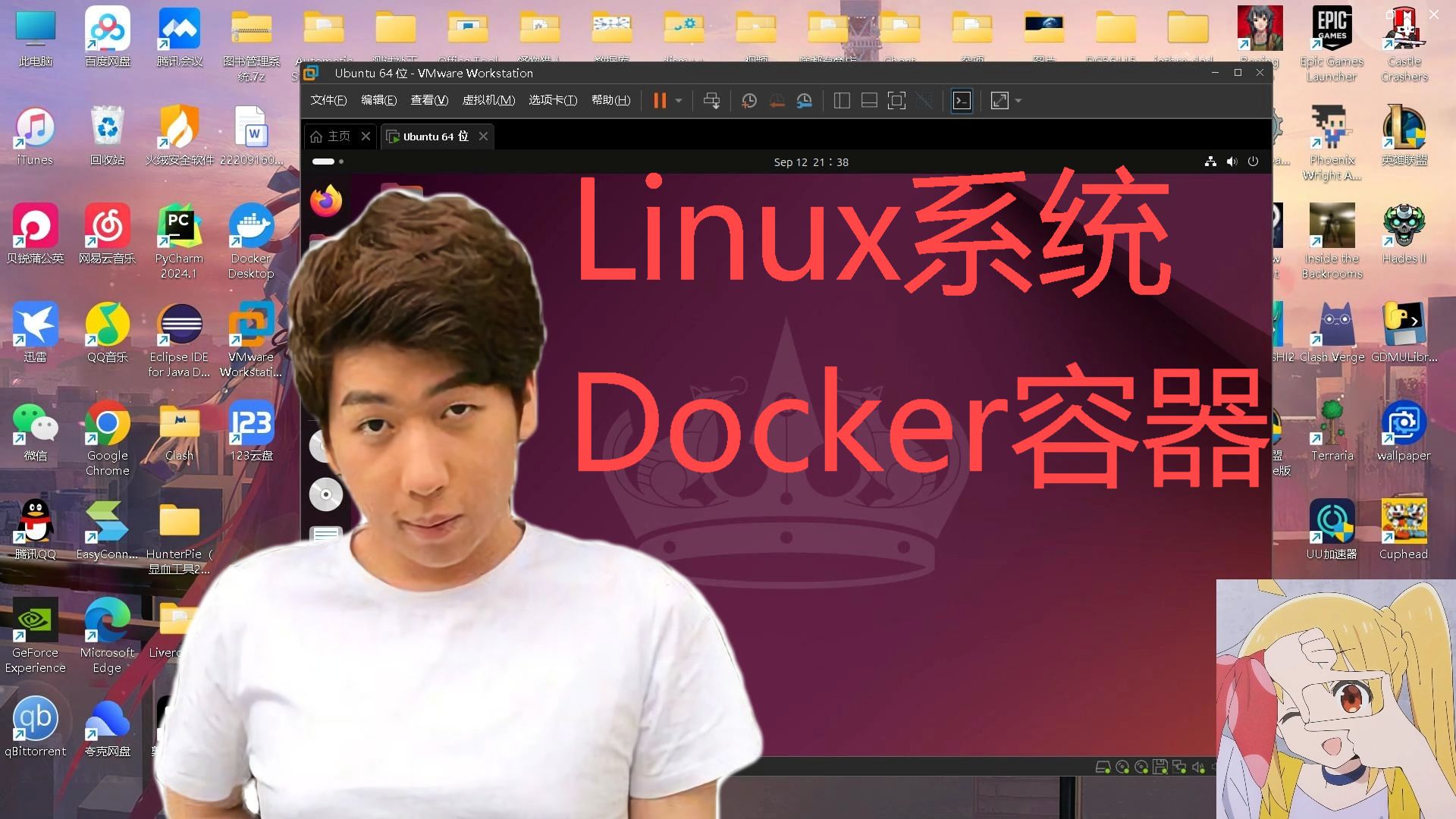Pause the virtual machine with the orange button
1456x819 pixels.
click(x=660, y=101)
